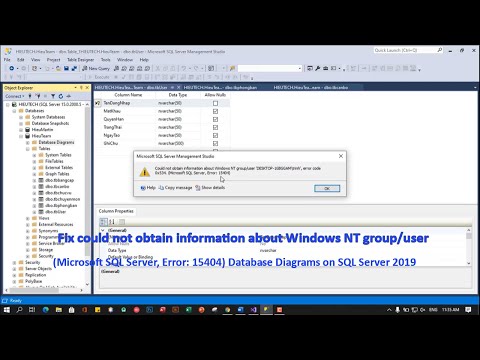Switch to the dbo.tbcanbo tab

pos(311,87)
